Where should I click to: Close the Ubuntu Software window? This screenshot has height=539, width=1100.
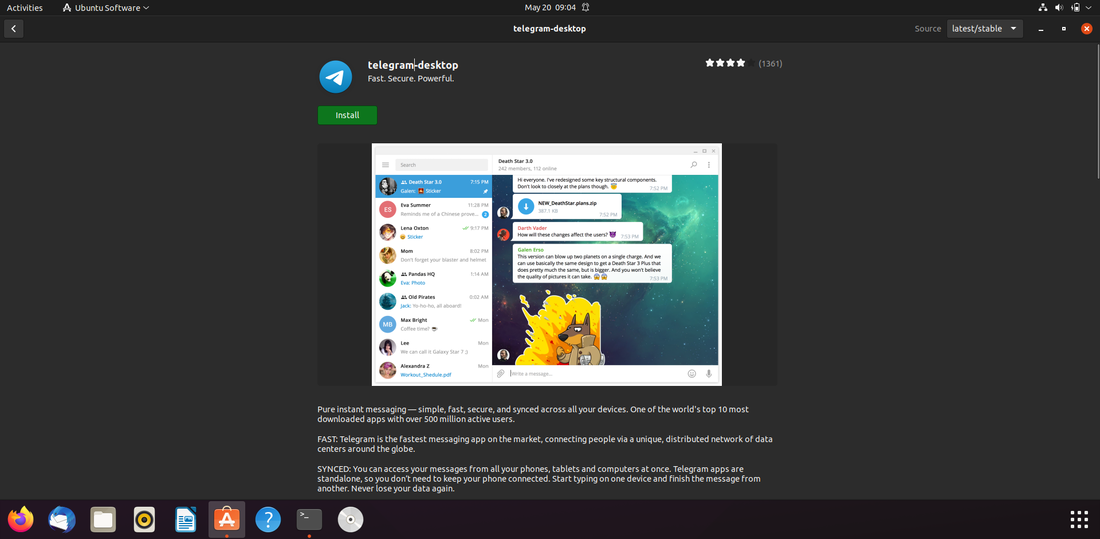[1086, 29]
